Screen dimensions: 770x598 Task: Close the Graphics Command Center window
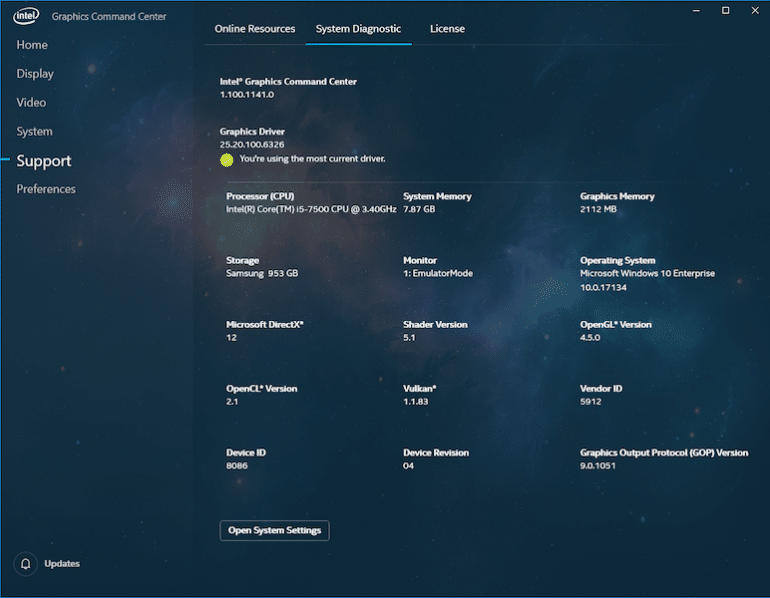pos(755,10)
